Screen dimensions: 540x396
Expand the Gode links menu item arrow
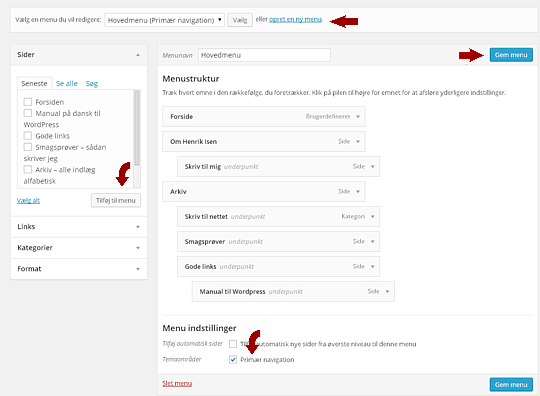(372, 267)
